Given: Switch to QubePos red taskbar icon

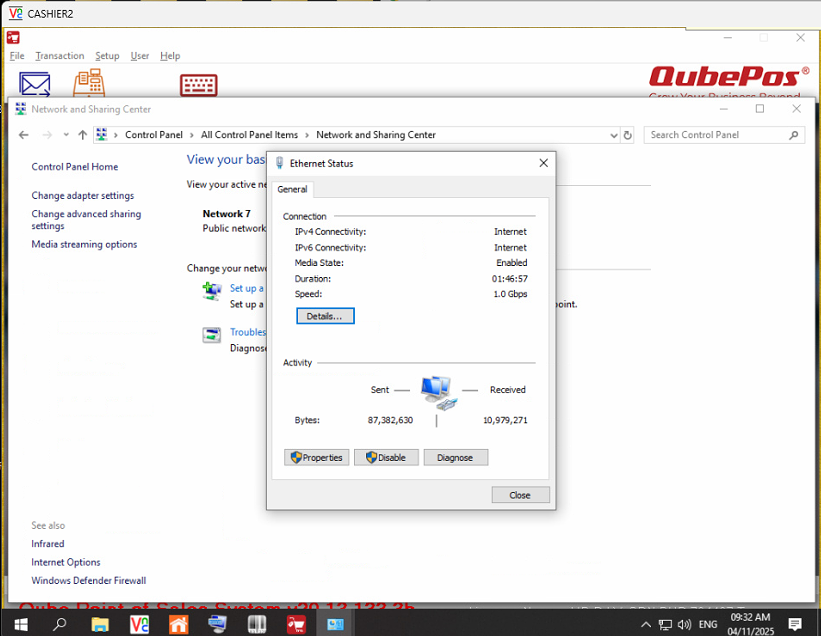Looking at the screenshot, I should [x=296, y=624].
